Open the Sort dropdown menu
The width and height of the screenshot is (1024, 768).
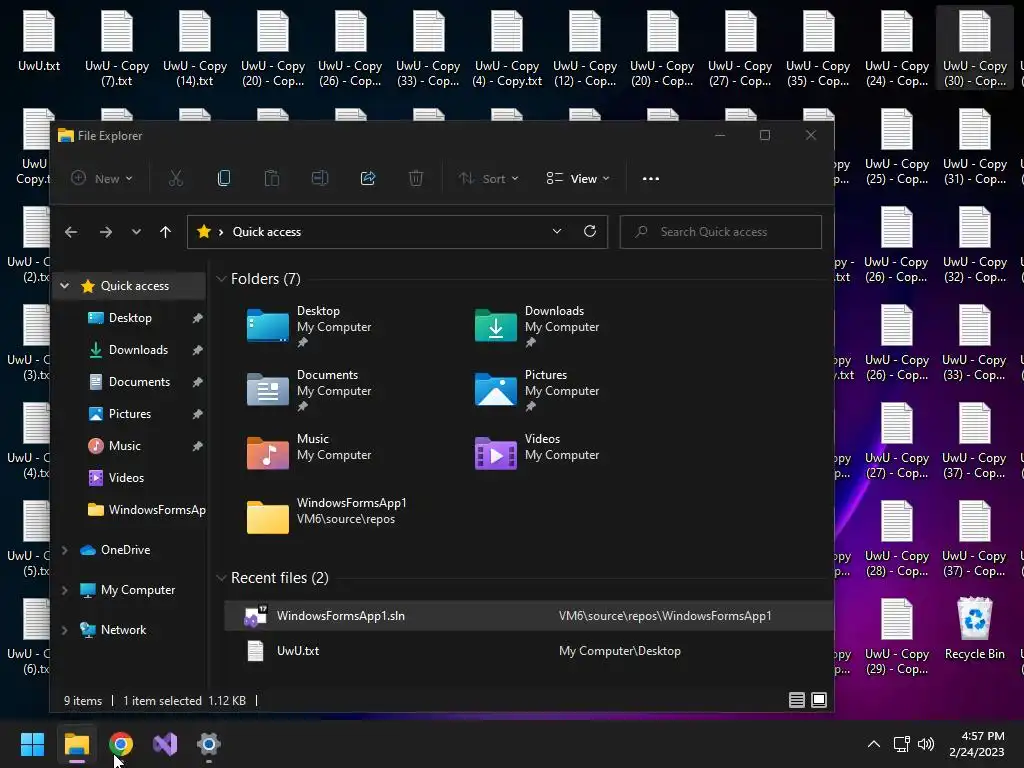pos(488,178)
